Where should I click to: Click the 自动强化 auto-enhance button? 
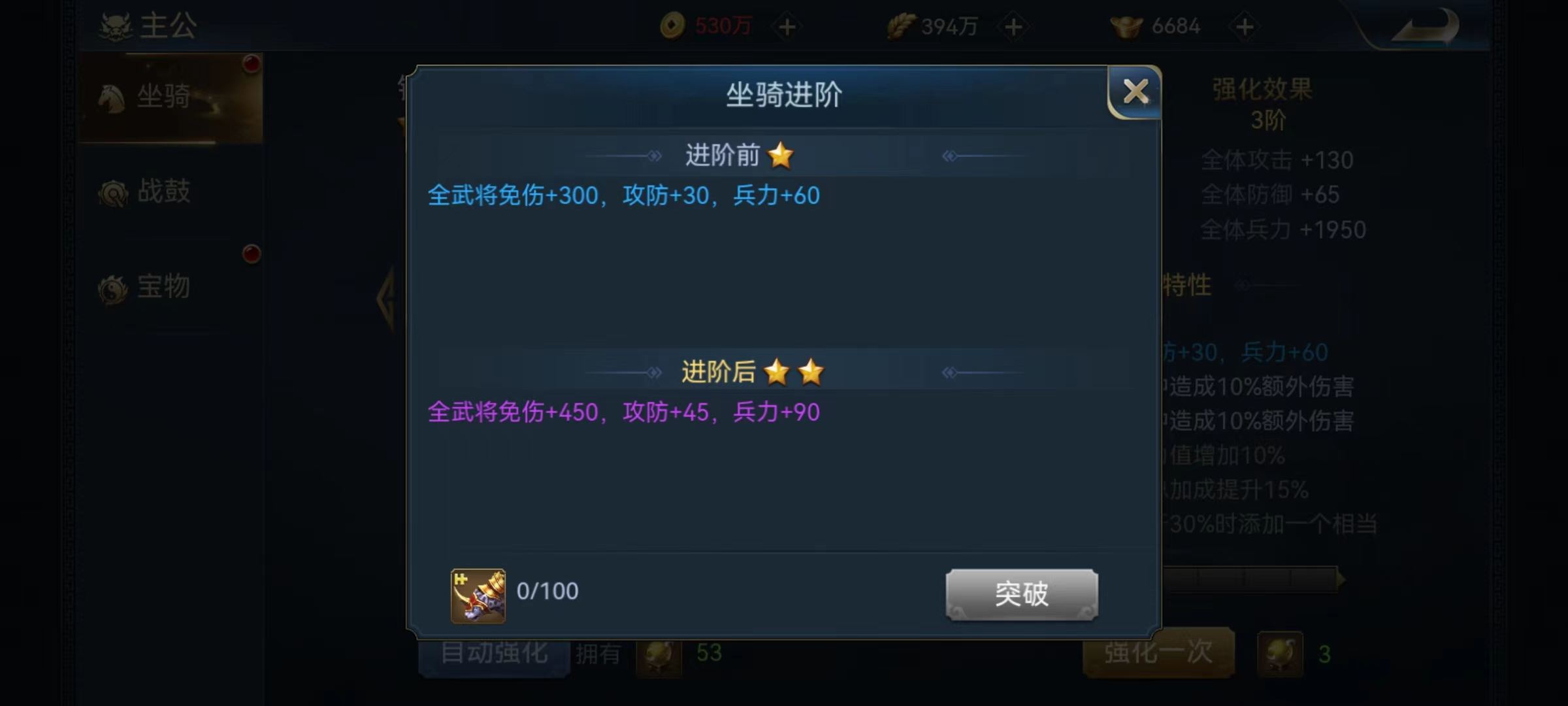click(494, 654)
